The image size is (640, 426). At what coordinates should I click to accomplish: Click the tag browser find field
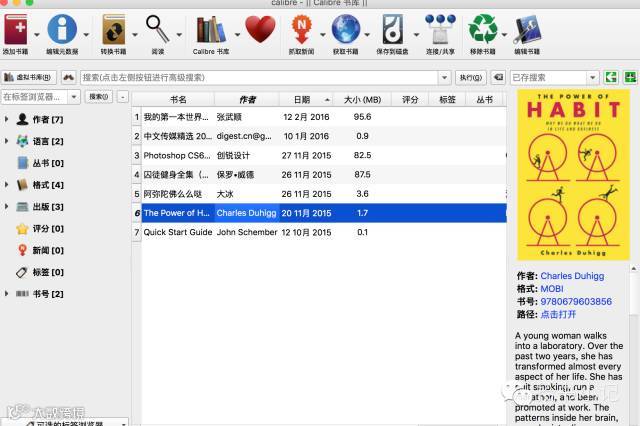(x=34, y=97)
